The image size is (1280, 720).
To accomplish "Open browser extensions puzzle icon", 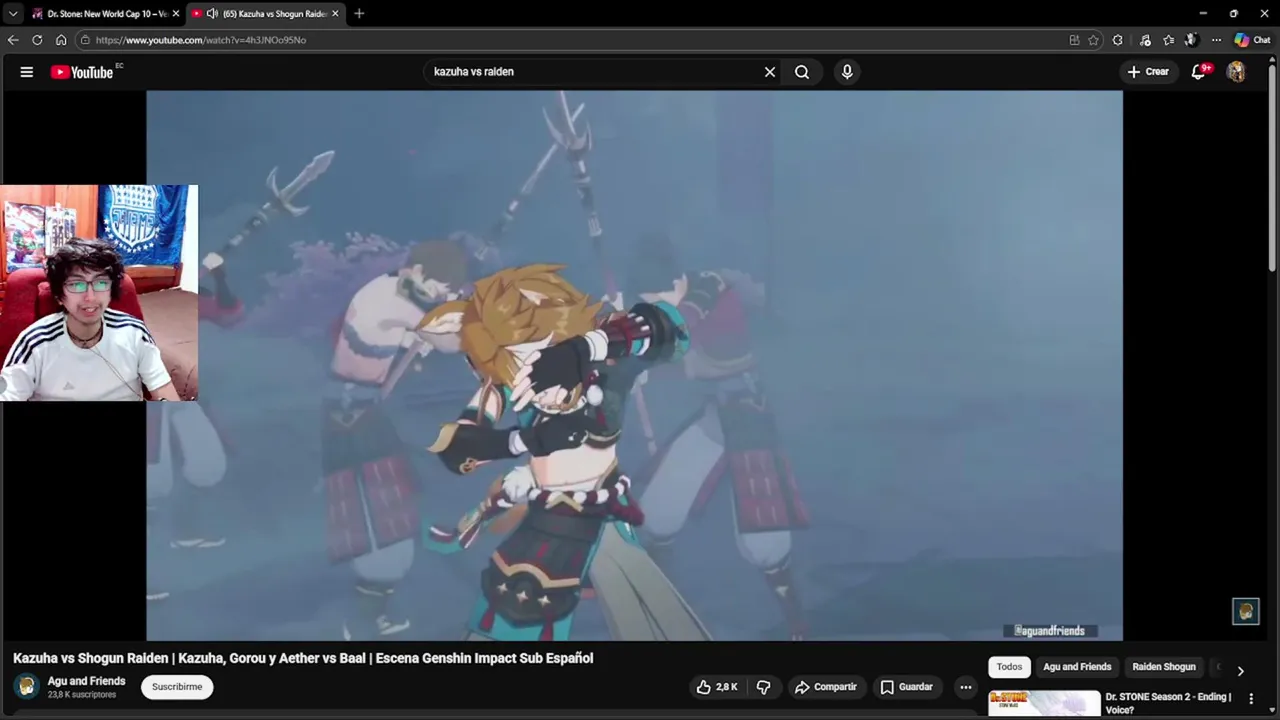I will pos(1117,40).
